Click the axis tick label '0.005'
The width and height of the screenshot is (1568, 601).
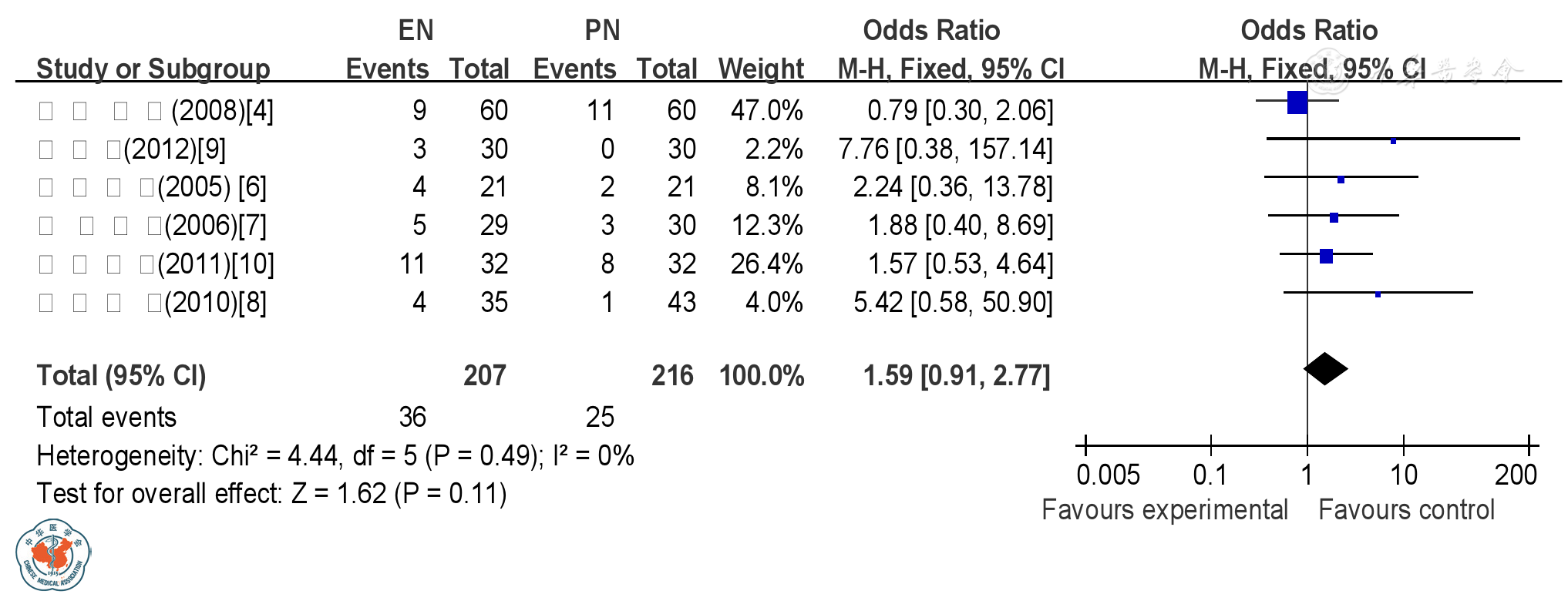[x=1108, y=475]
